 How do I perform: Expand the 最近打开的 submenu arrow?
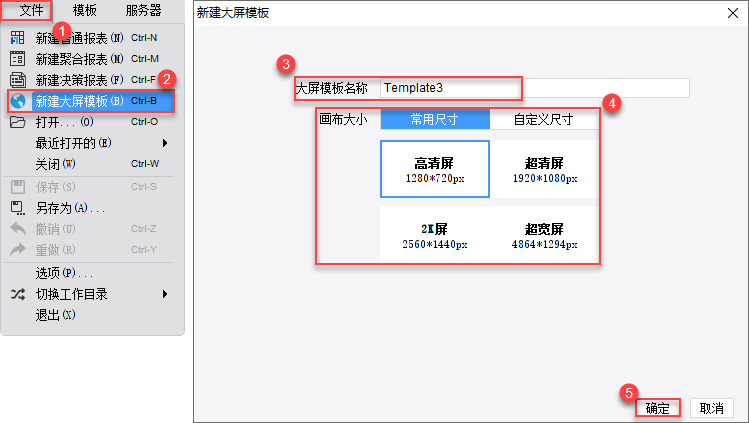[x=165, y=143]
